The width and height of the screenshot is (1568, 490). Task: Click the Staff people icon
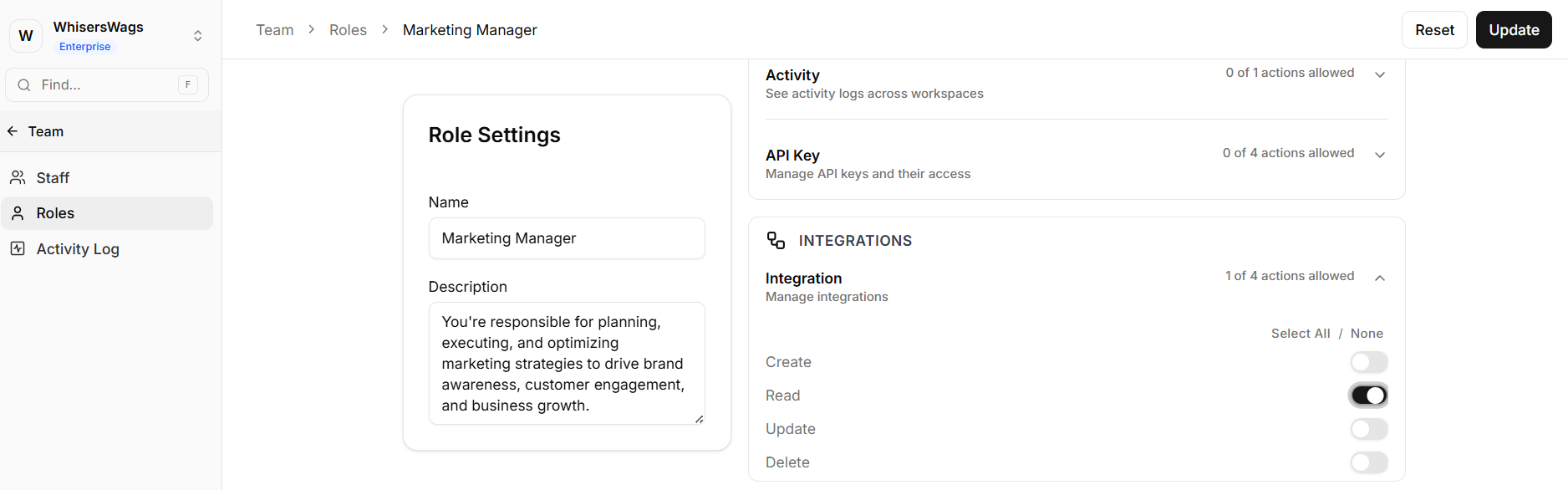[18, 177]
